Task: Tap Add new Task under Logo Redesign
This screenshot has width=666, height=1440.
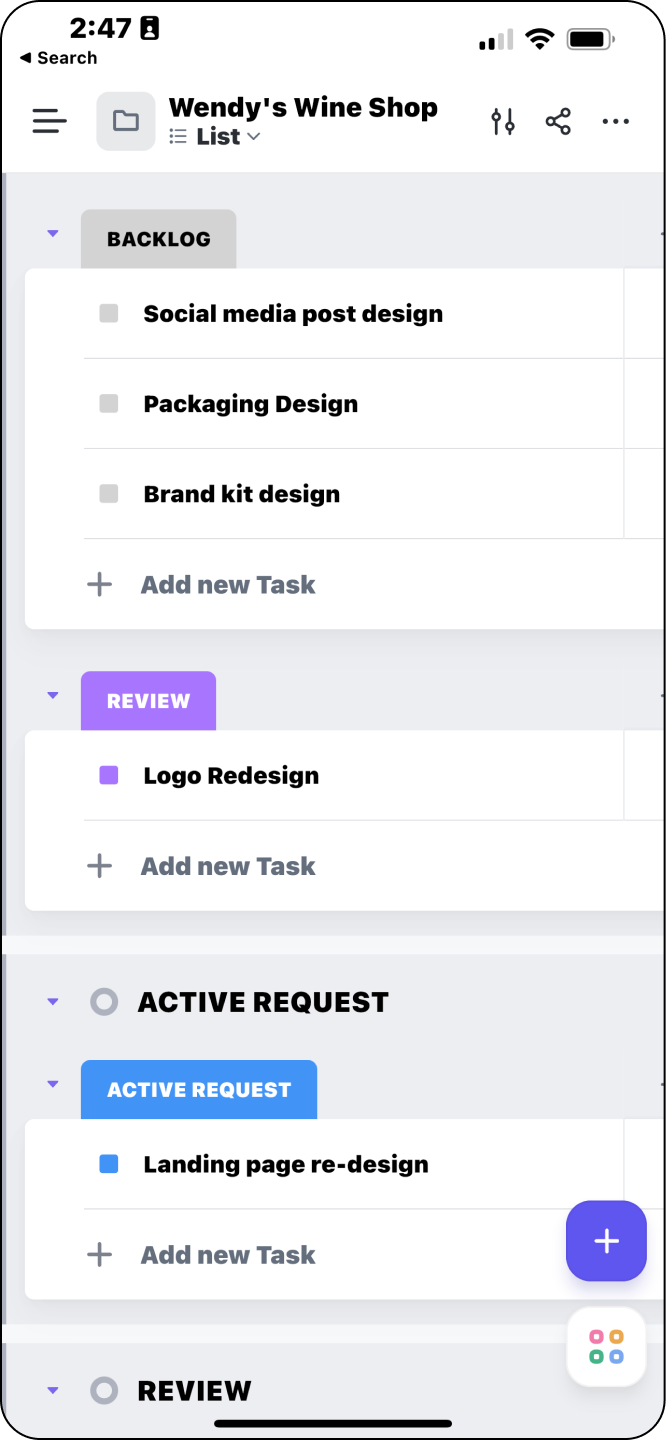Action: [x=228, y=866]
